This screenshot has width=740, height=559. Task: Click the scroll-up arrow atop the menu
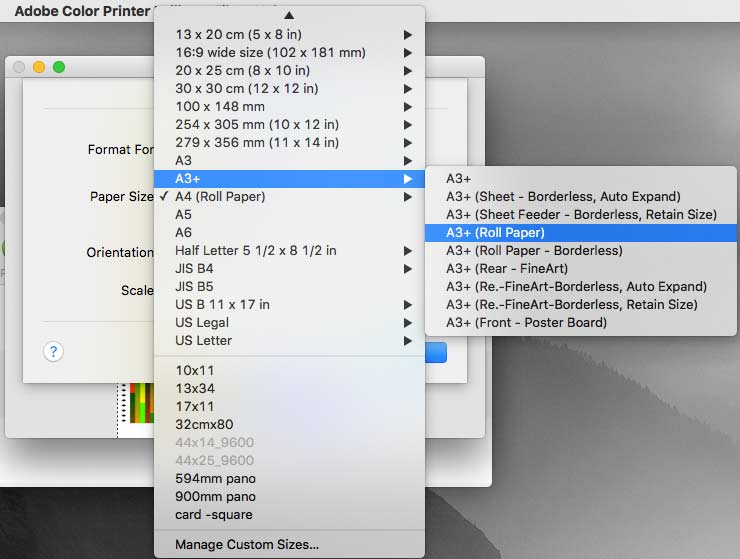[x=289, y=15]
